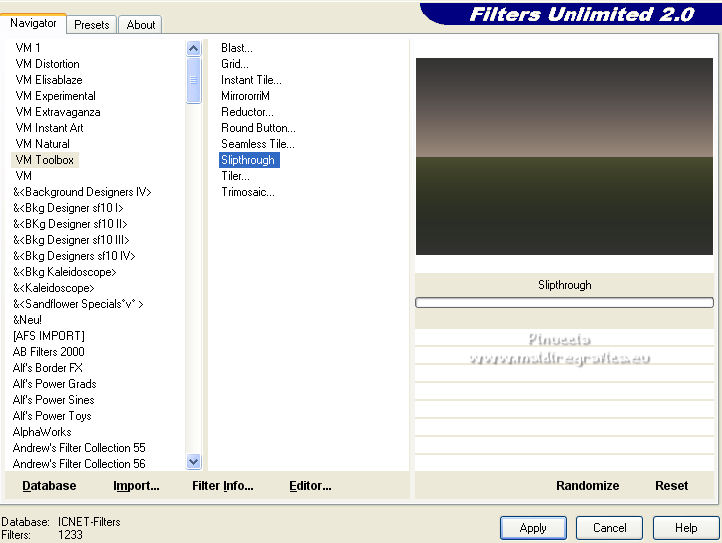The width and height of the screenshot is (722, 543).
Task: Select [AFS IMPORT] category
Action: point(49,336)
